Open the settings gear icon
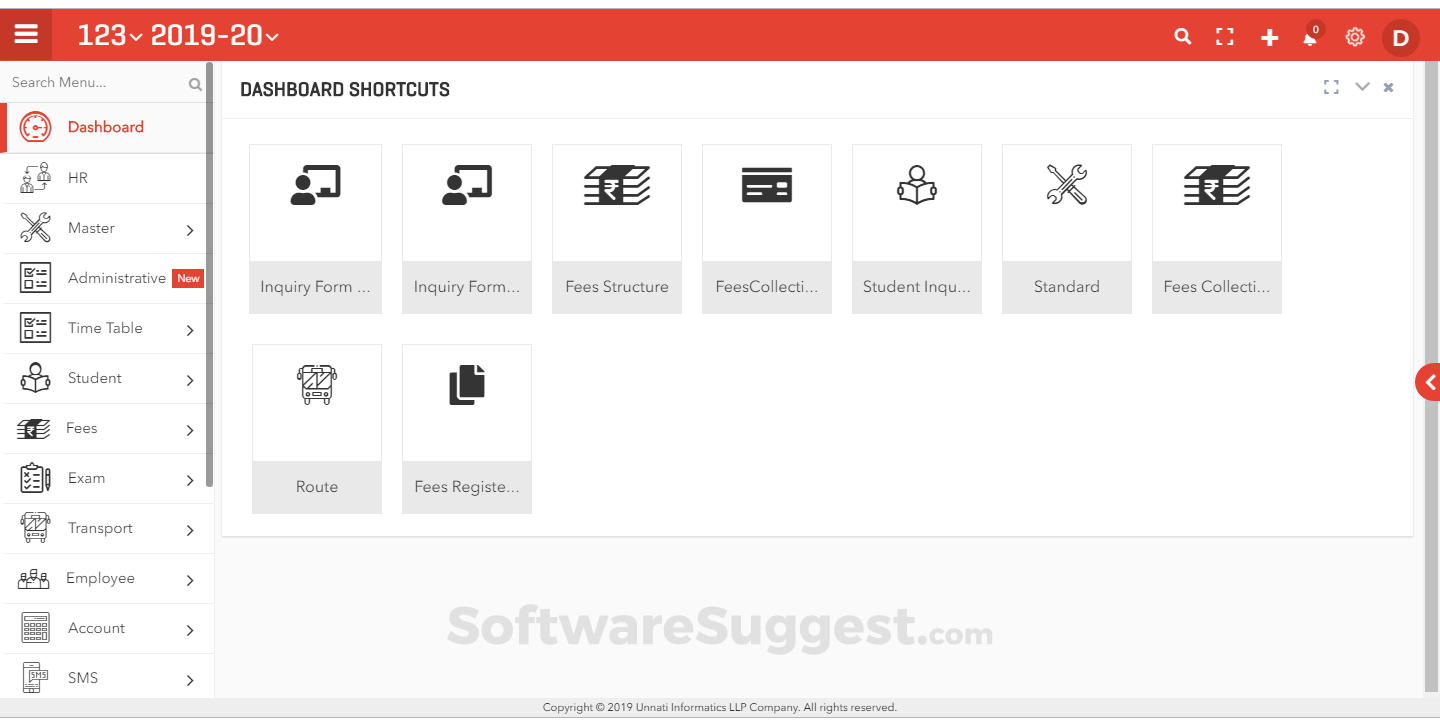Screen dimensions: 1440x724 coord(1355,37)
